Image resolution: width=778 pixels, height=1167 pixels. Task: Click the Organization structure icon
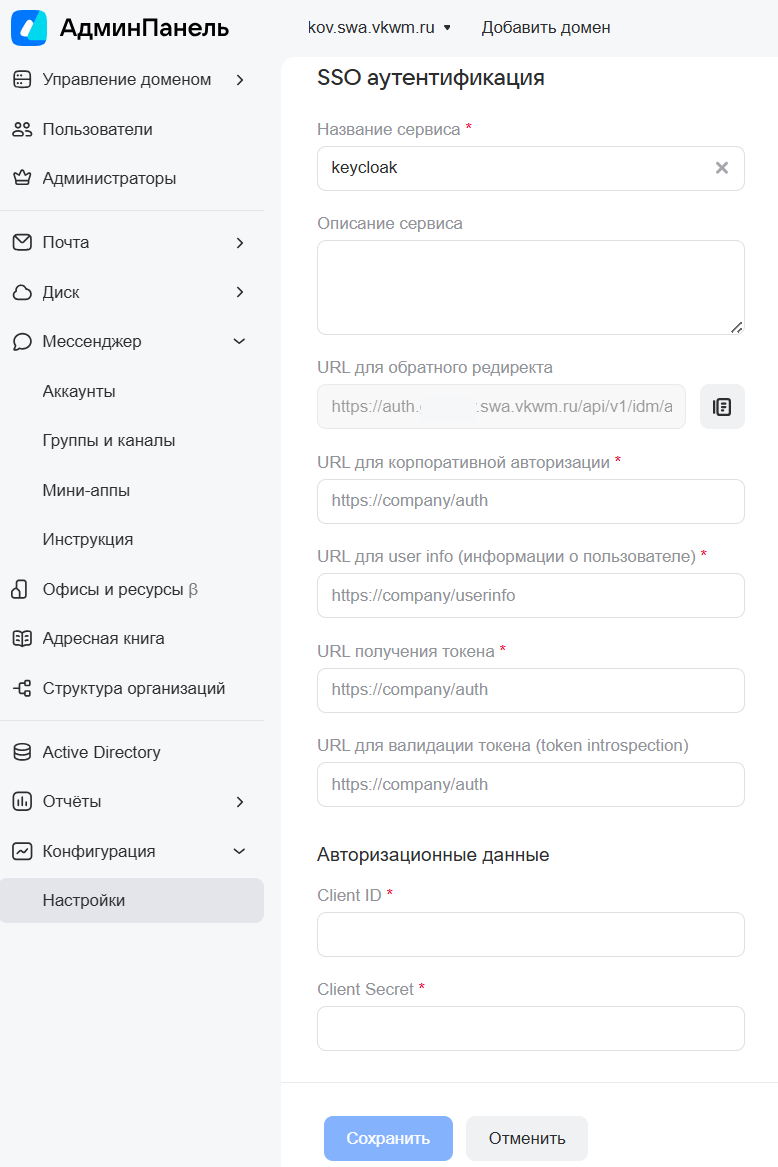[x=22, y=688]
